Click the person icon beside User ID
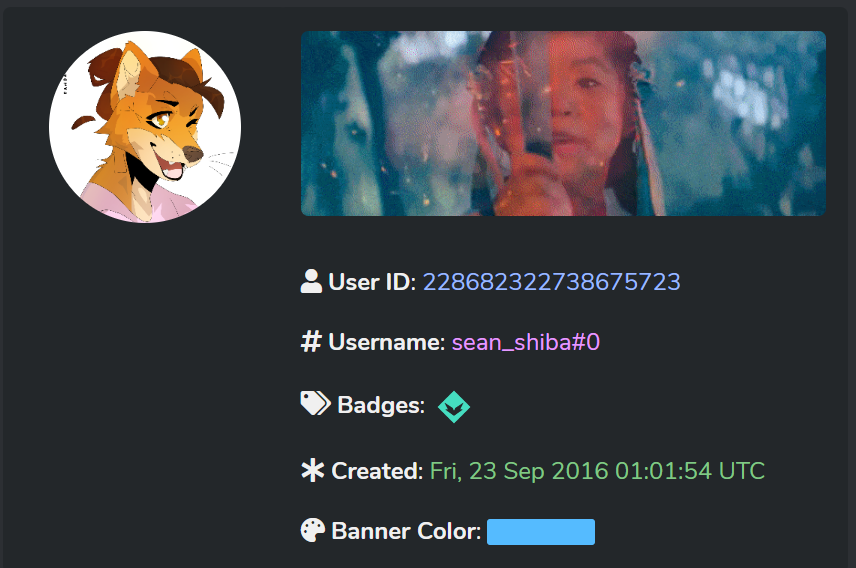Image resolution: width=856 pixels, height=568 pixels. (311, 281)
